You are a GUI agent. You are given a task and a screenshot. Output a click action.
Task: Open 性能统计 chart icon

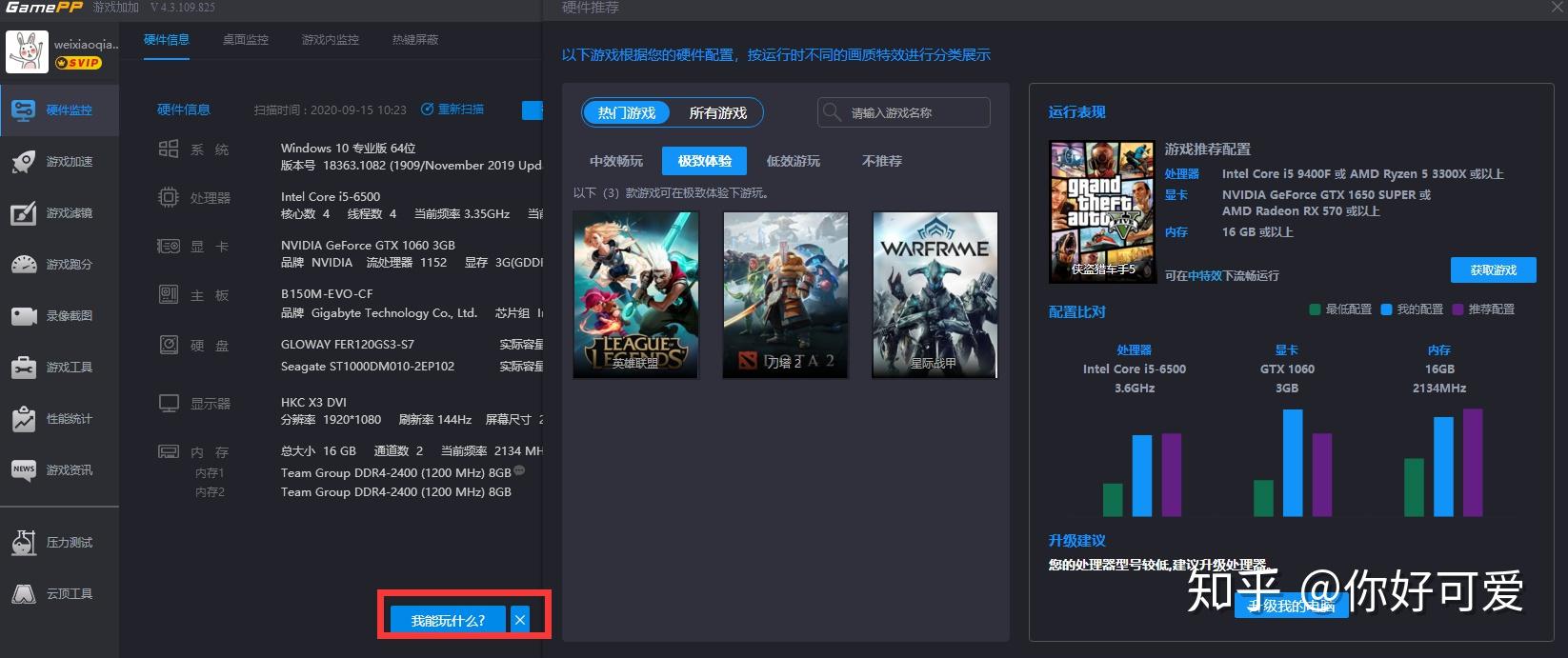pos(24,419)
